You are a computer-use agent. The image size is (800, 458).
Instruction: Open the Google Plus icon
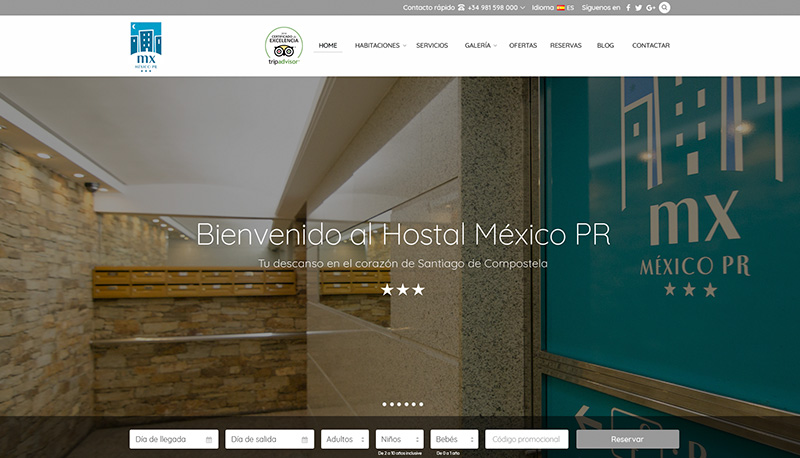651,7
